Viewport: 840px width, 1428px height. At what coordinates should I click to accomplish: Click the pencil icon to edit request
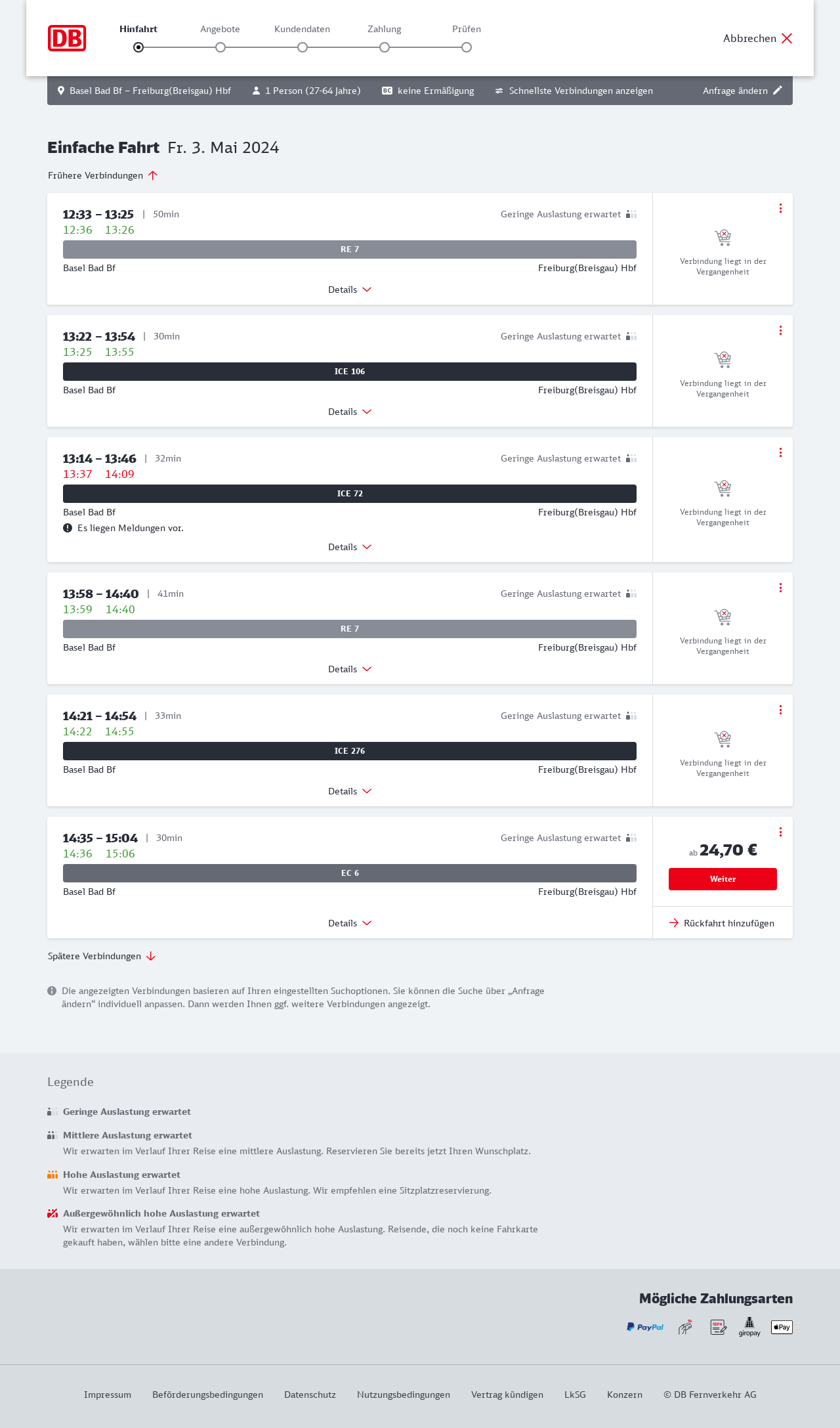pyautogui.click(x=778, y=91)
